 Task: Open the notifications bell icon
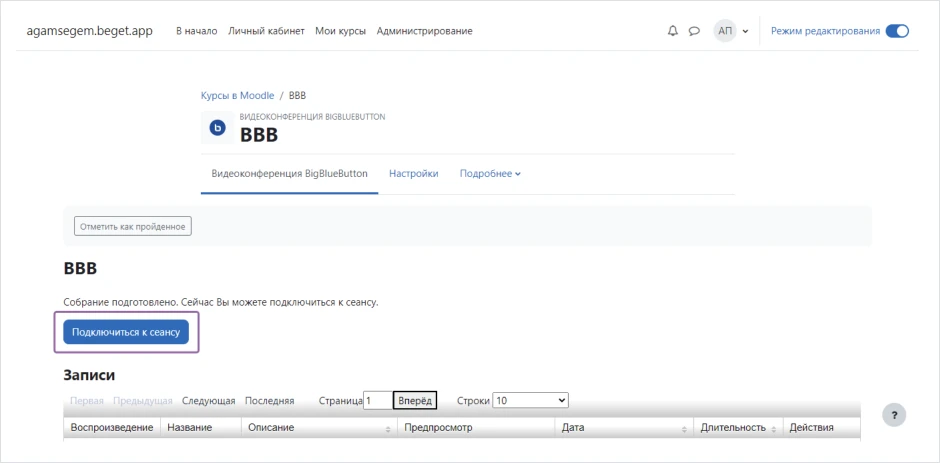(673, 31)
